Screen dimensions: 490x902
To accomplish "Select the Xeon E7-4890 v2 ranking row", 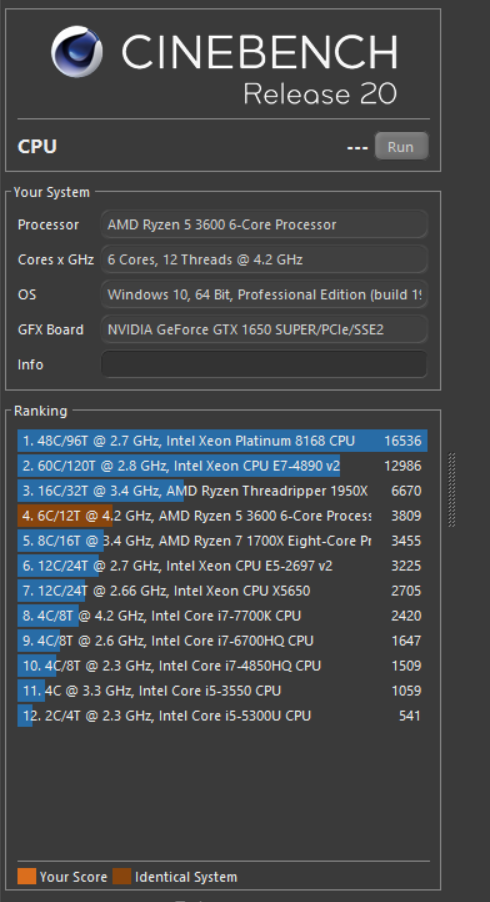I will pyautogui.click(x=222, y=466).
